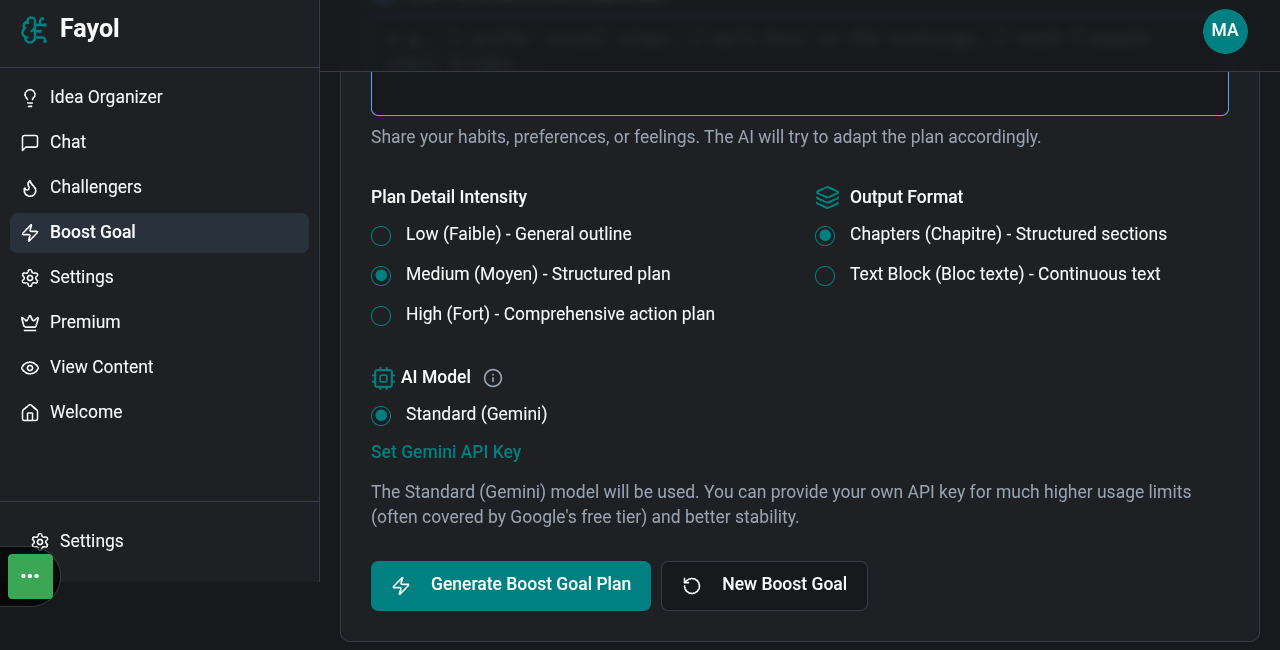Click the AI Model info icon
This screenshot has width=1280, height=650.
pos(493,378)
